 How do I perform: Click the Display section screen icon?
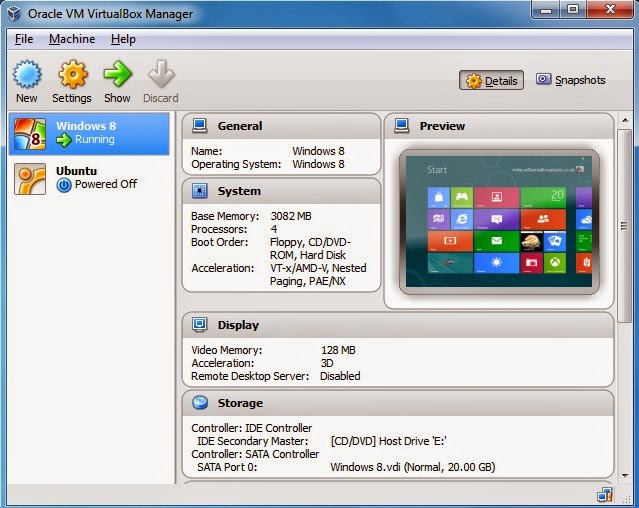click(200, 325)
